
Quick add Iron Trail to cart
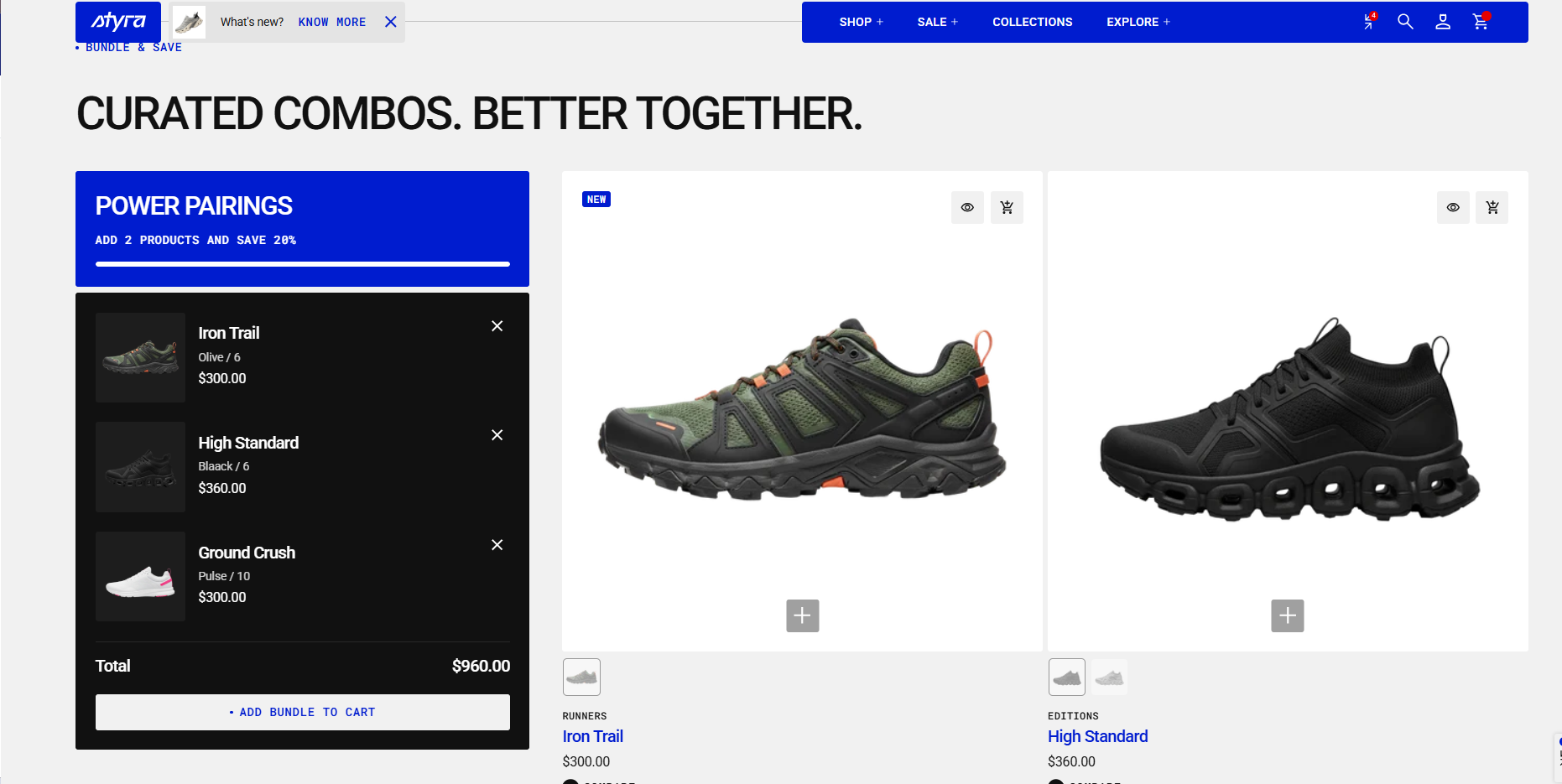1007,207
